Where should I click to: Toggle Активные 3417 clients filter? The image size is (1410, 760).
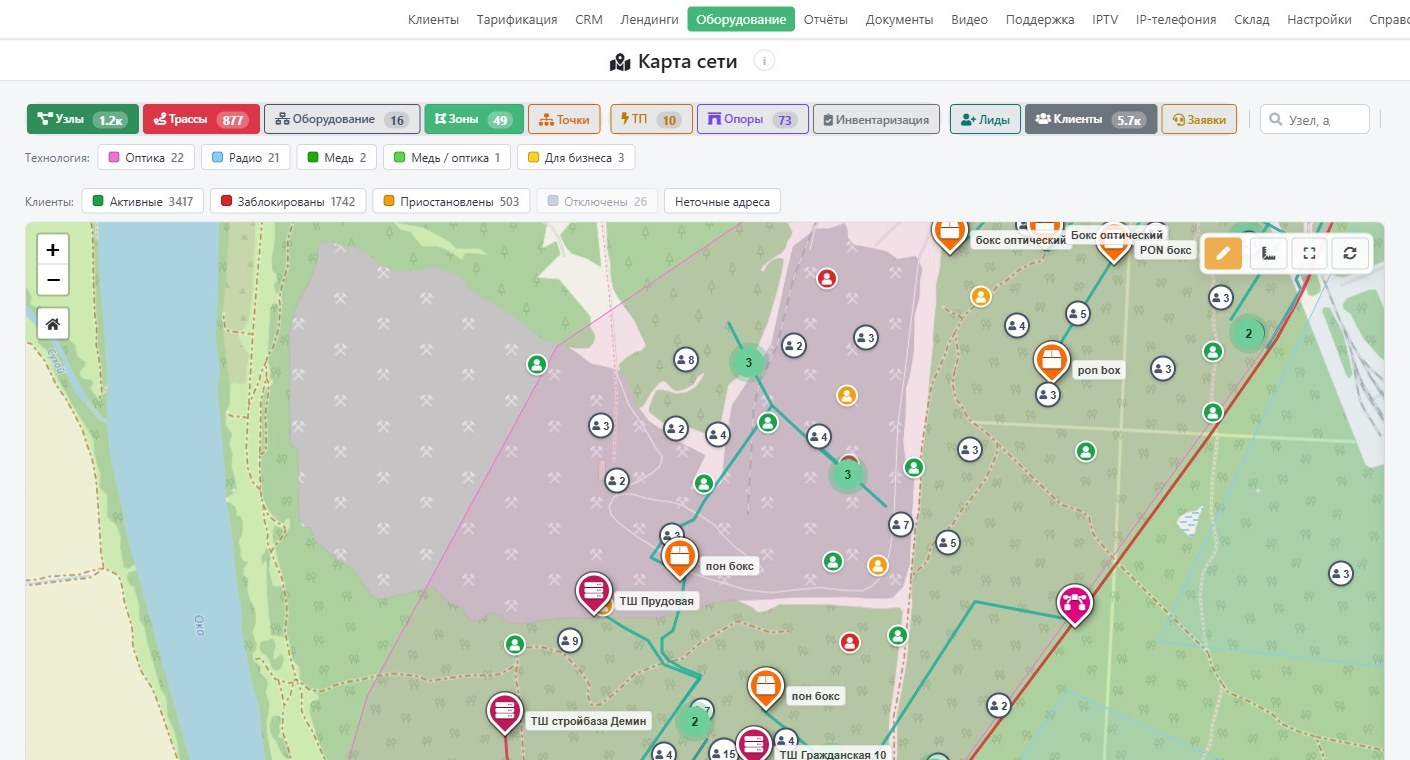(142, 201)
